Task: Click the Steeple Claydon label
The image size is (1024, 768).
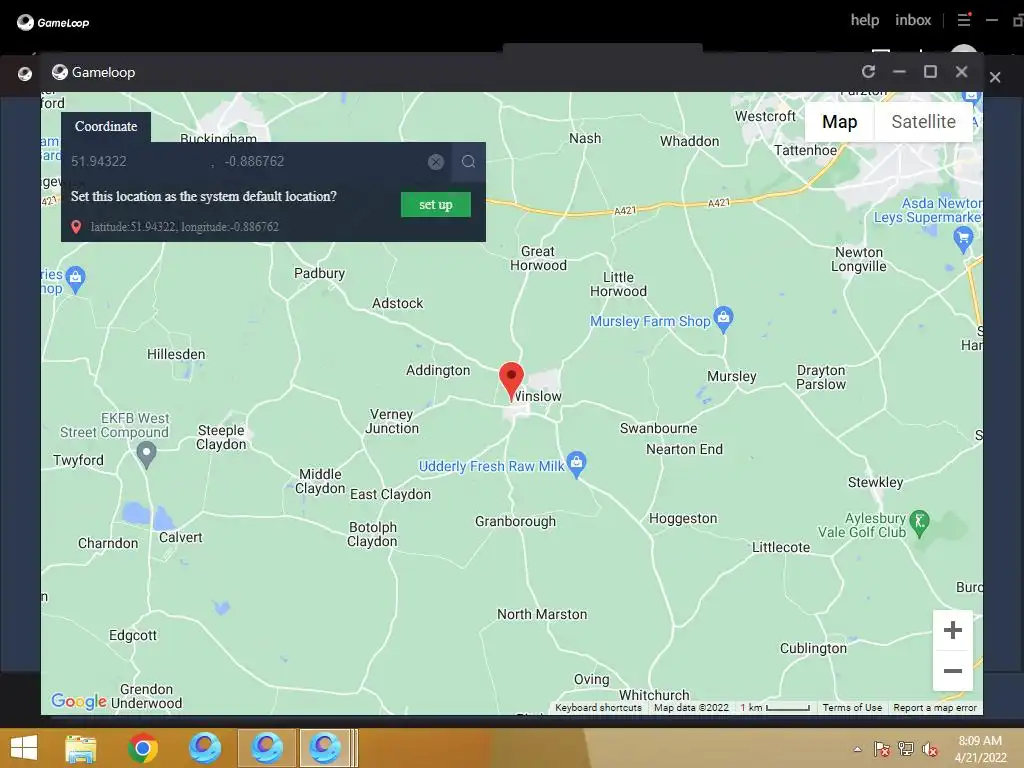Action: coord(221,437)
